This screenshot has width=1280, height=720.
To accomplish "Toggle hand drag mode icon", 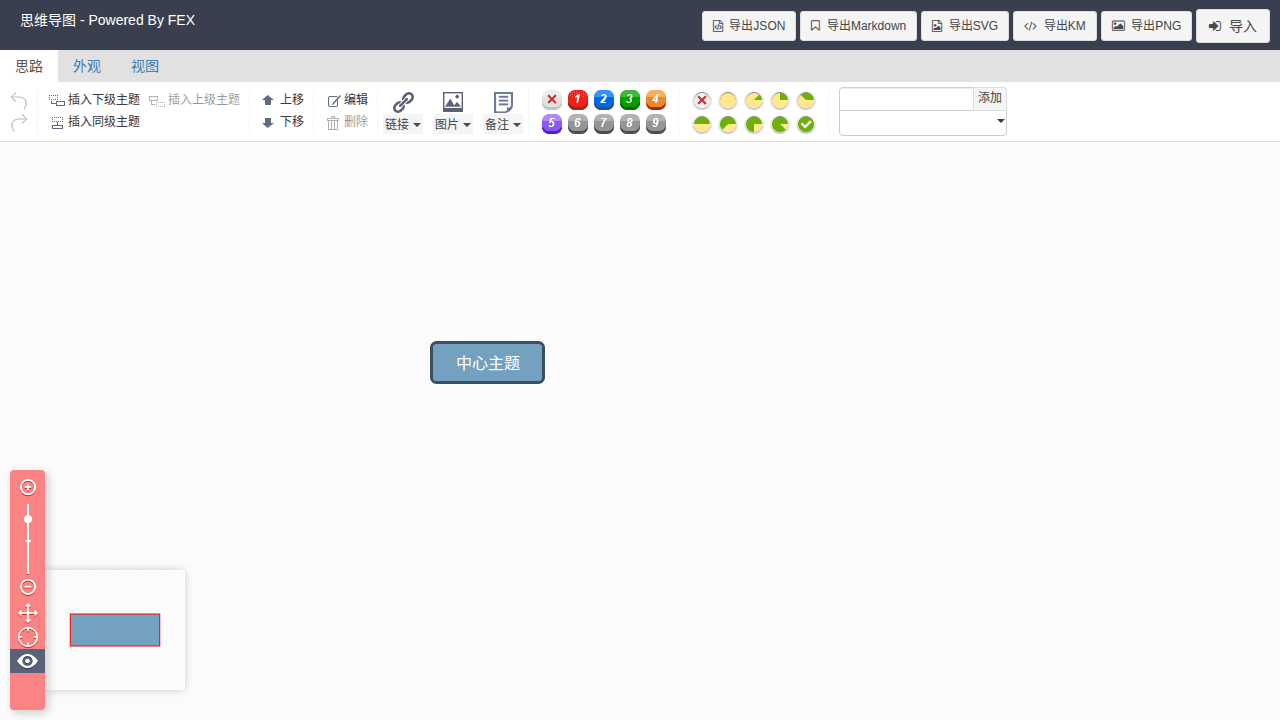I will [x=28, y=613].
